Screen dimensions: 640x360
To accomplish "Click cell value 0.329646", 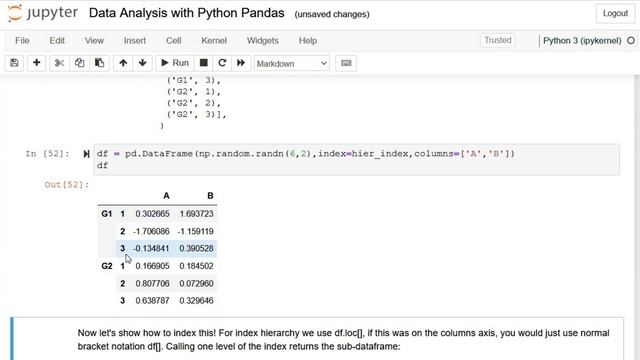I will click(196, 301).
